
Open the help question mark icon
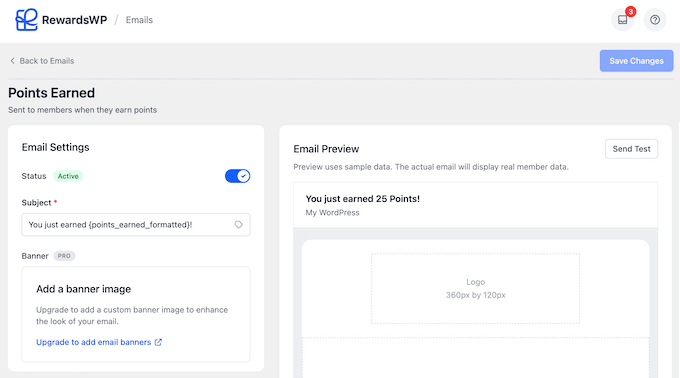[655, 20]
